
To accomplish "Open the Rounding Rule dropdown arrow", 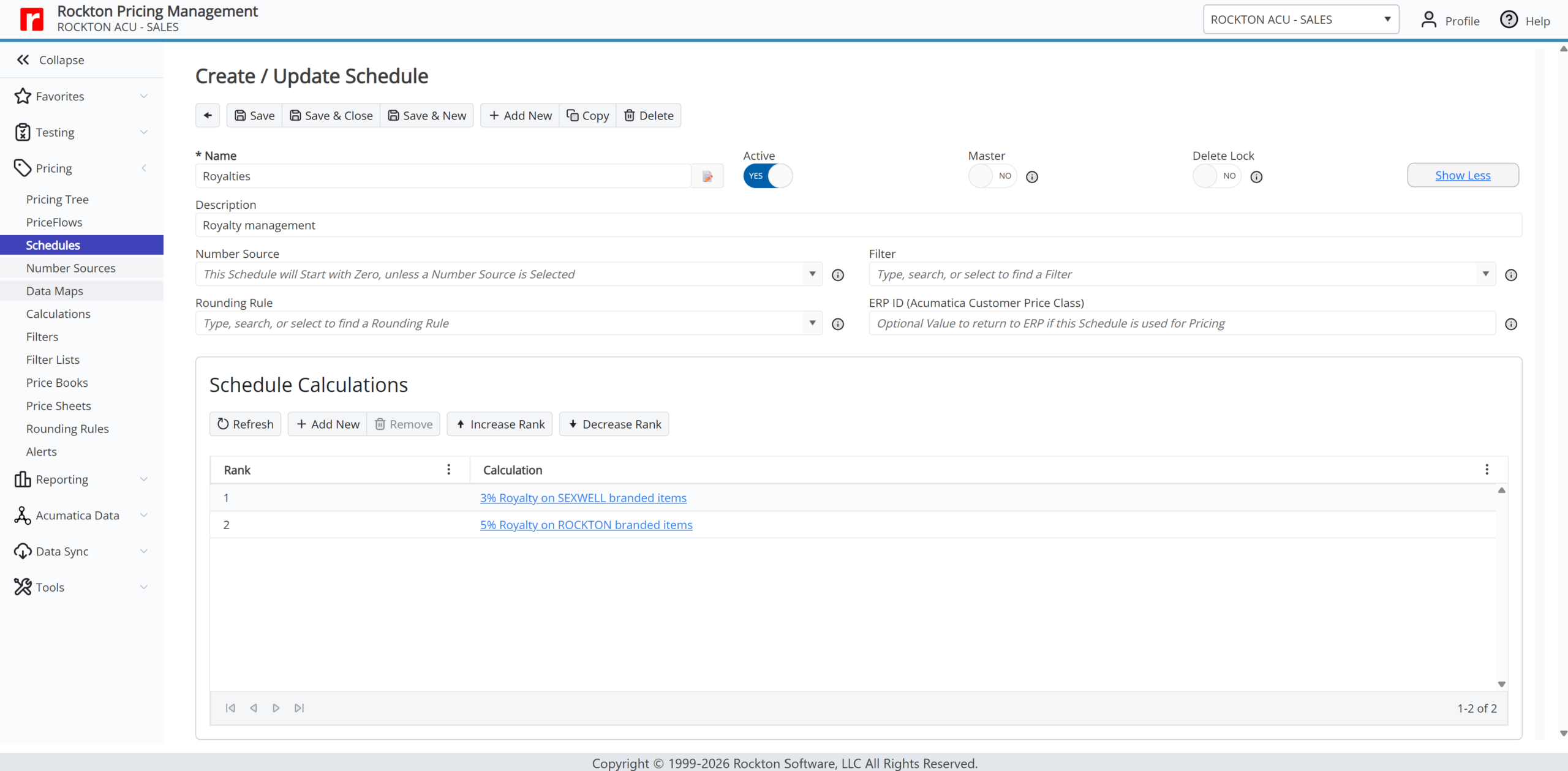I will click(x=812, y=323).
